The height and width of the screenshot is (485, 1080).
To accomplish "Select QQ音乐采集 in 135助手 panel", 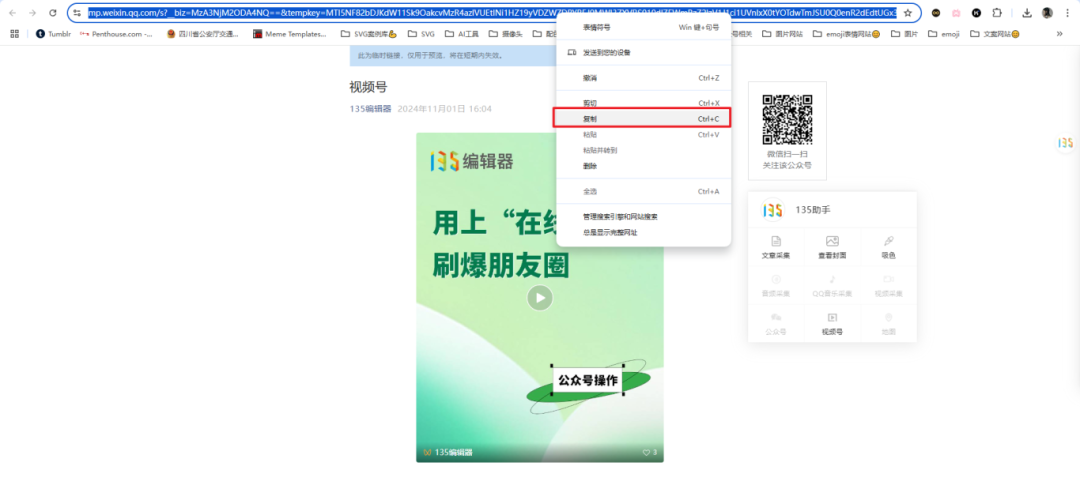I will pos(832,286).
